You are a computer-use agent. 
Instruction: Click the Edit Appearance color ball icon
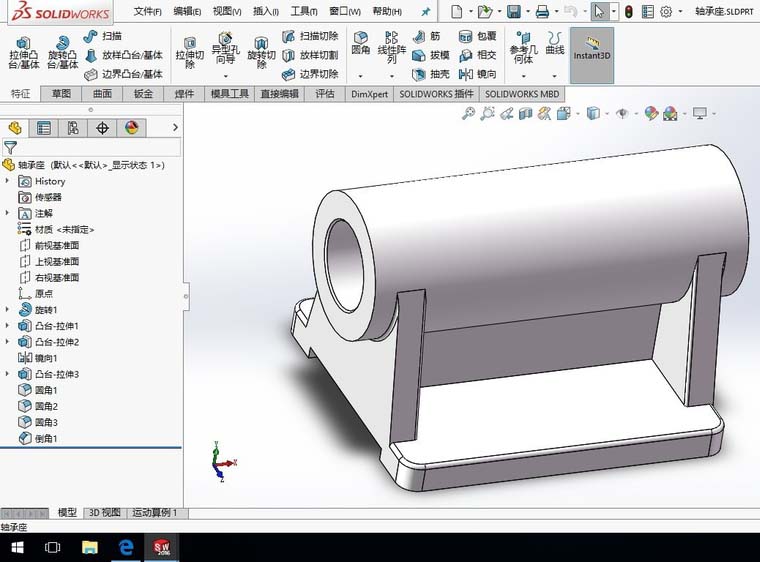pos(651,114)
